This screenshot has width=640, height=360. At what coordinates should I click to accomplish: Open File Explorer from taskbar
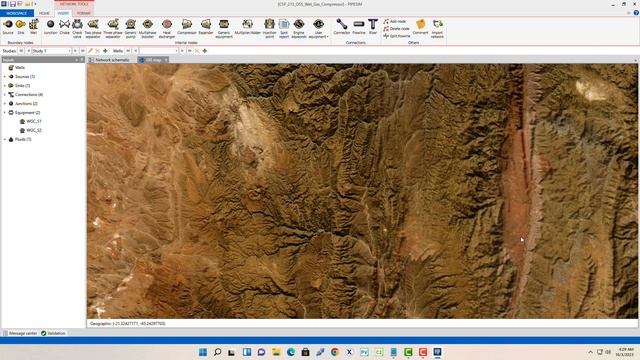[276, 352]
